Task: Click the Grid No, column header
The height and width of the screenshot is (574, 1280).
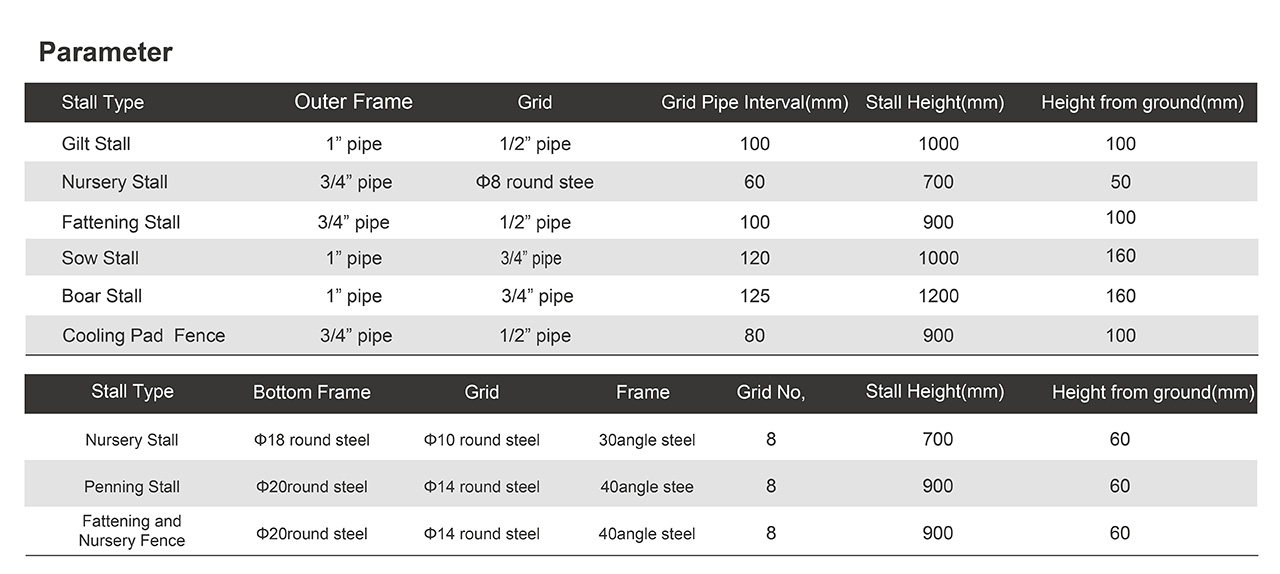Action: click(x=770, y=392)
